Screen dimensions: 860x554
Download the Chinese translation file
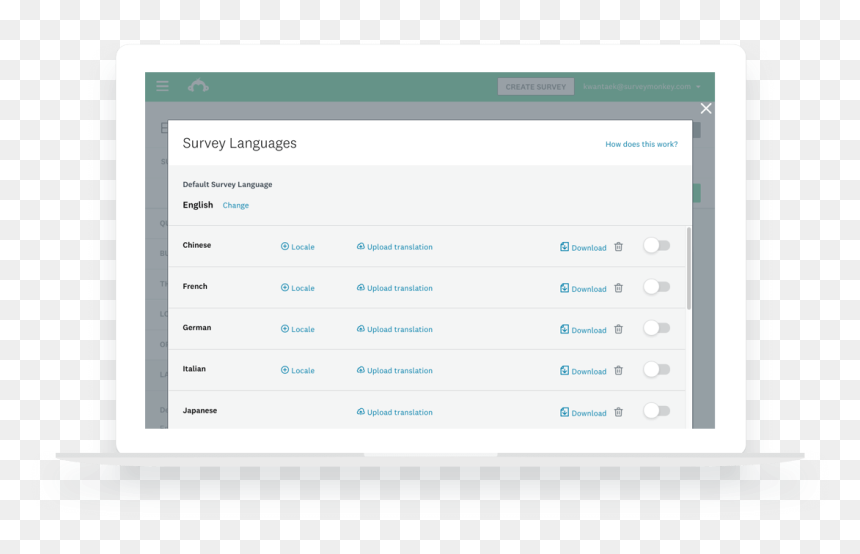click(583, 247)
